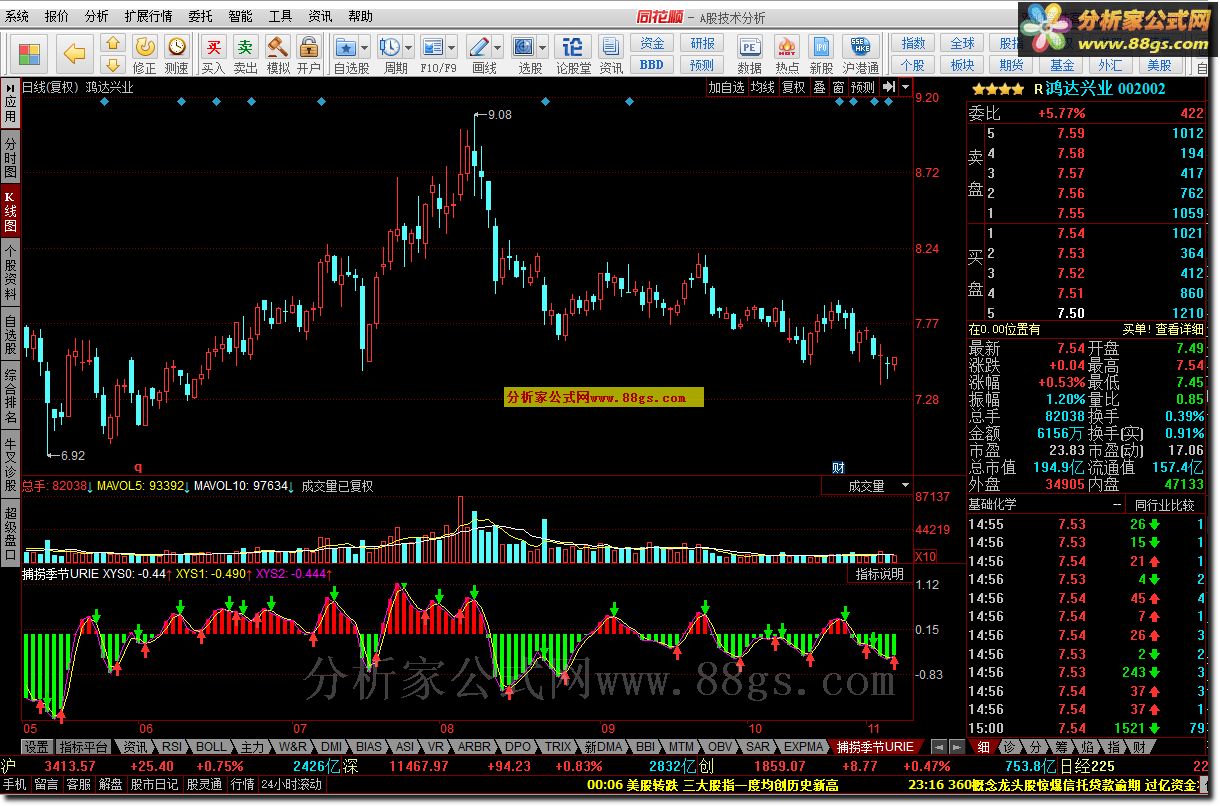Click the 财 financial marker on chart
The height and width of the screenshot is (806, 1220).
(x=838, y=467)
